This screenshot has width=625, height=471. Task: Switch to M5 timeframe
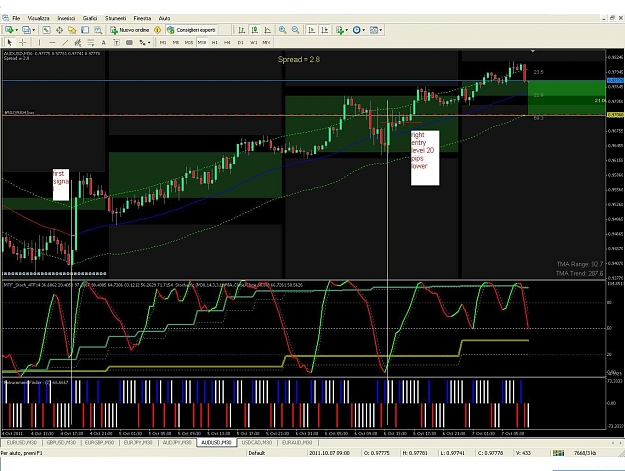point(176,42)
